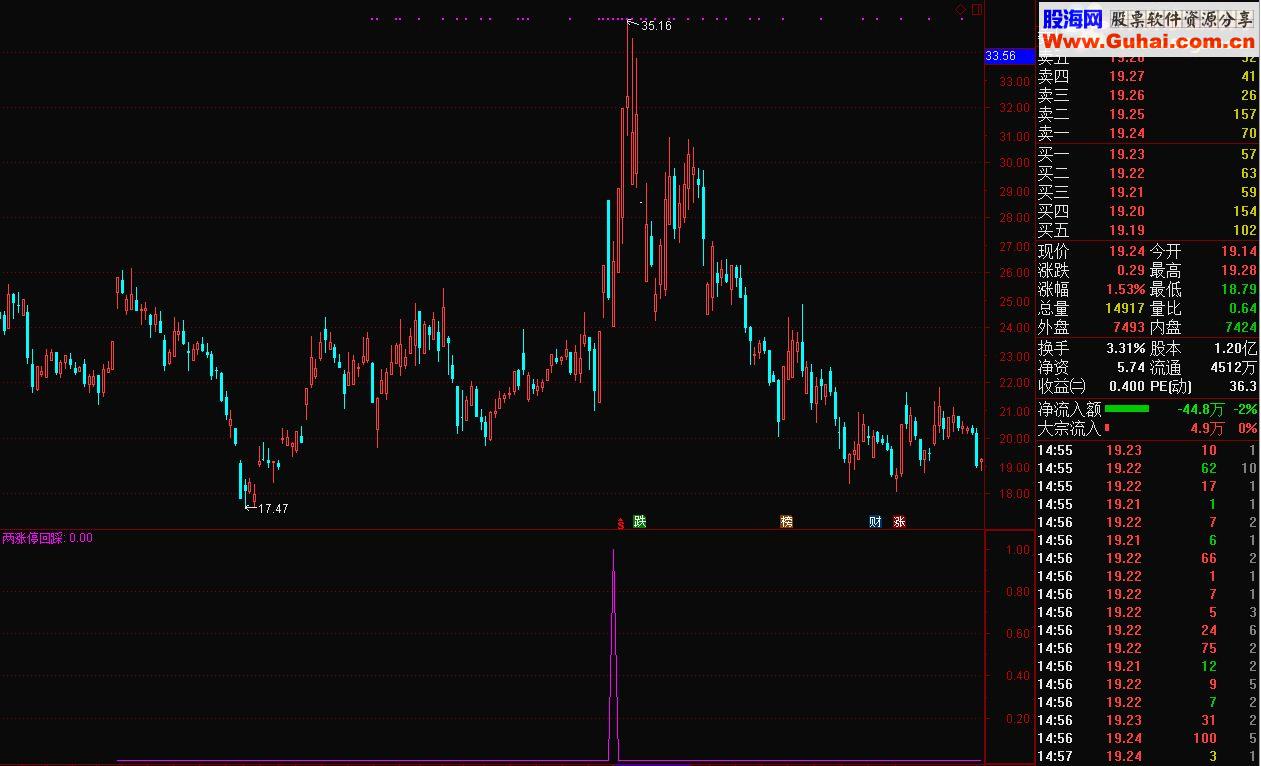Click the 大宗流入 amount 4.9万
1261x766 pixels.
coord(1206,428)
